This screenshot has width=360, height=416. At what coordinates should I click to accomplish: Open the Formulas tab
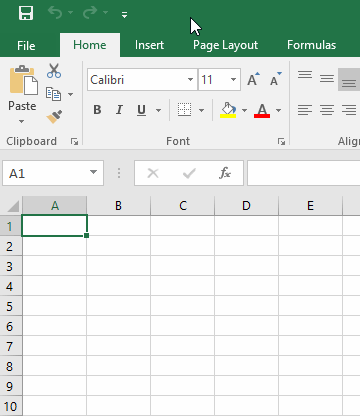coord(311,45)
